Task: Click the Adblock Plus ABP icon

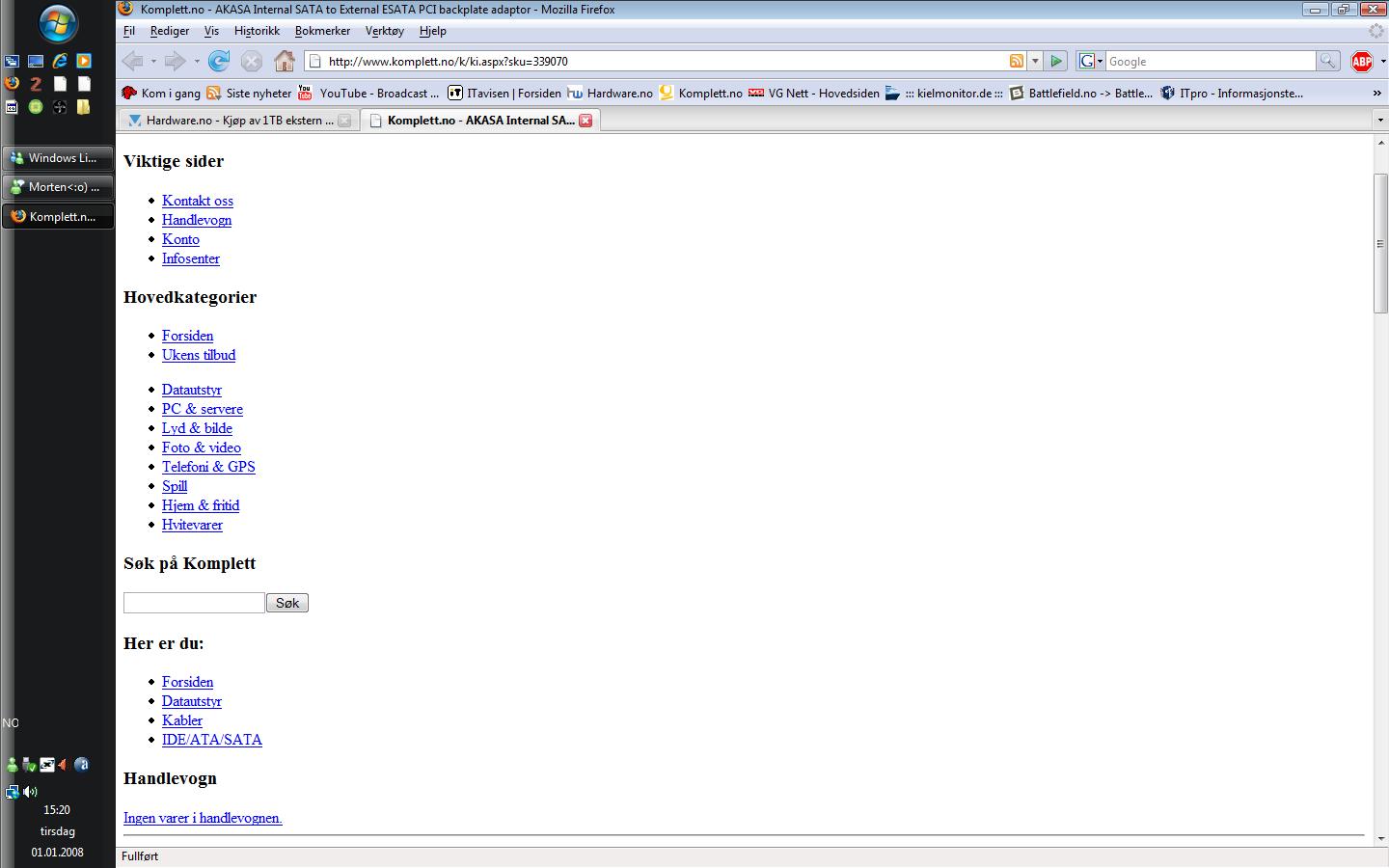Action: coord(1362,62)
